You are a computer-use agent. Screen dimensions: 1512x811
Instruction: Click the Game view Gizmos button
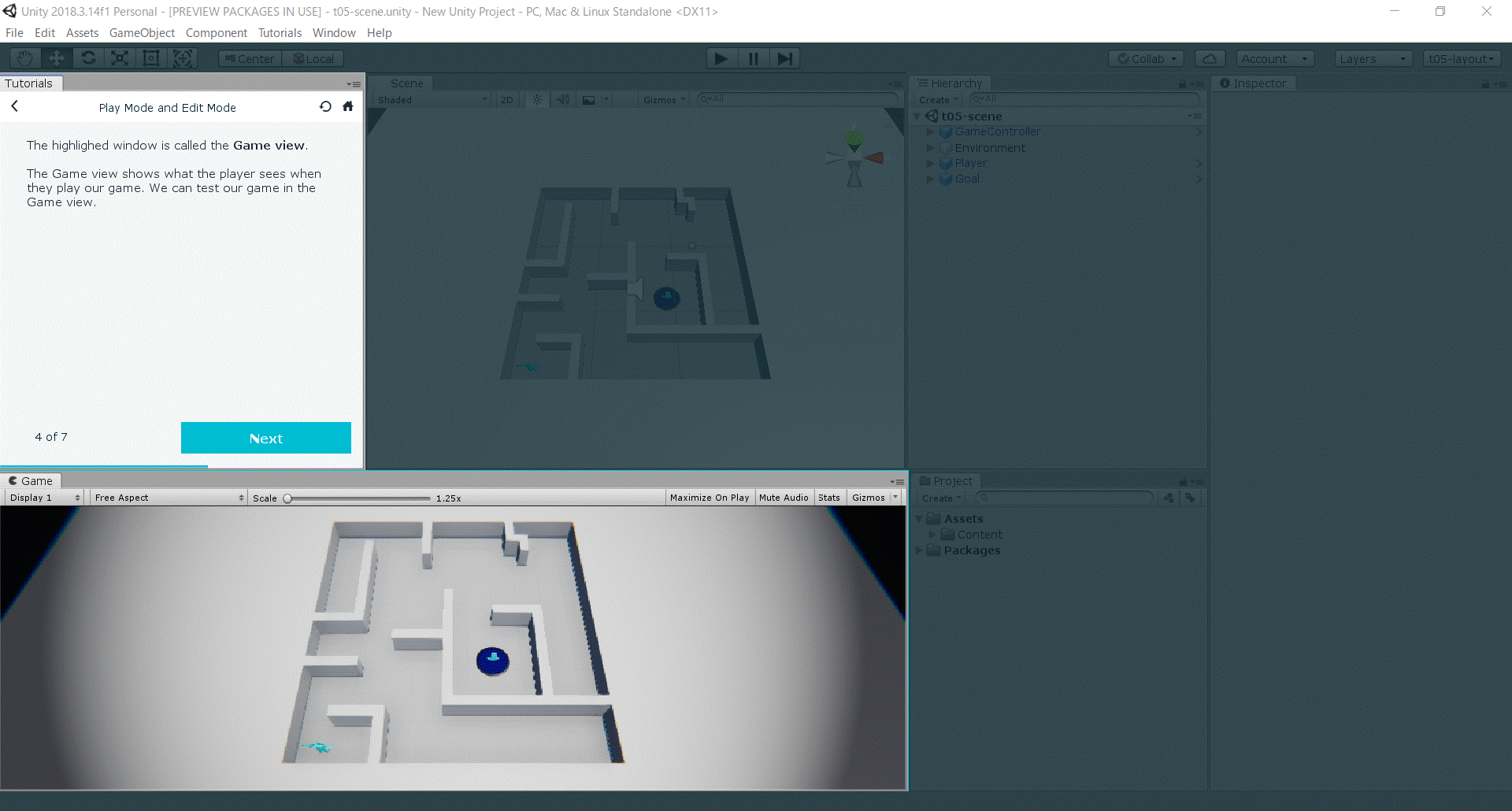(x=869, y=498)
